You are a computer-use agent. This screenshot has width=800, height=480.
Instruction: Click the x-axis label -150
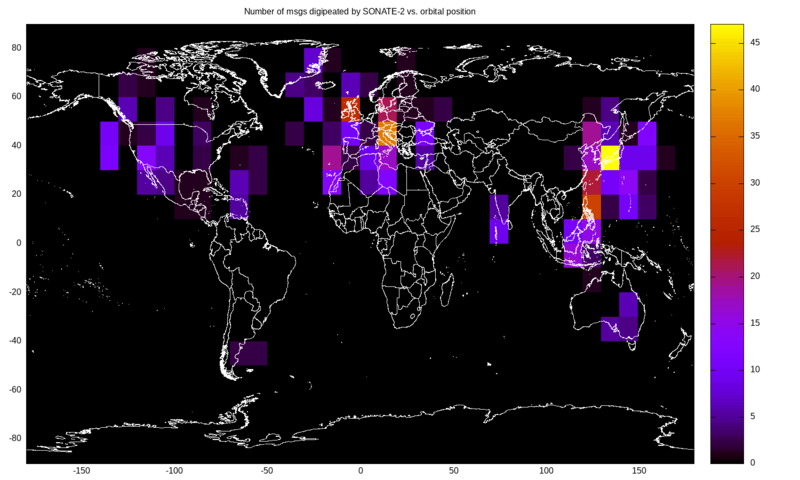81,470
